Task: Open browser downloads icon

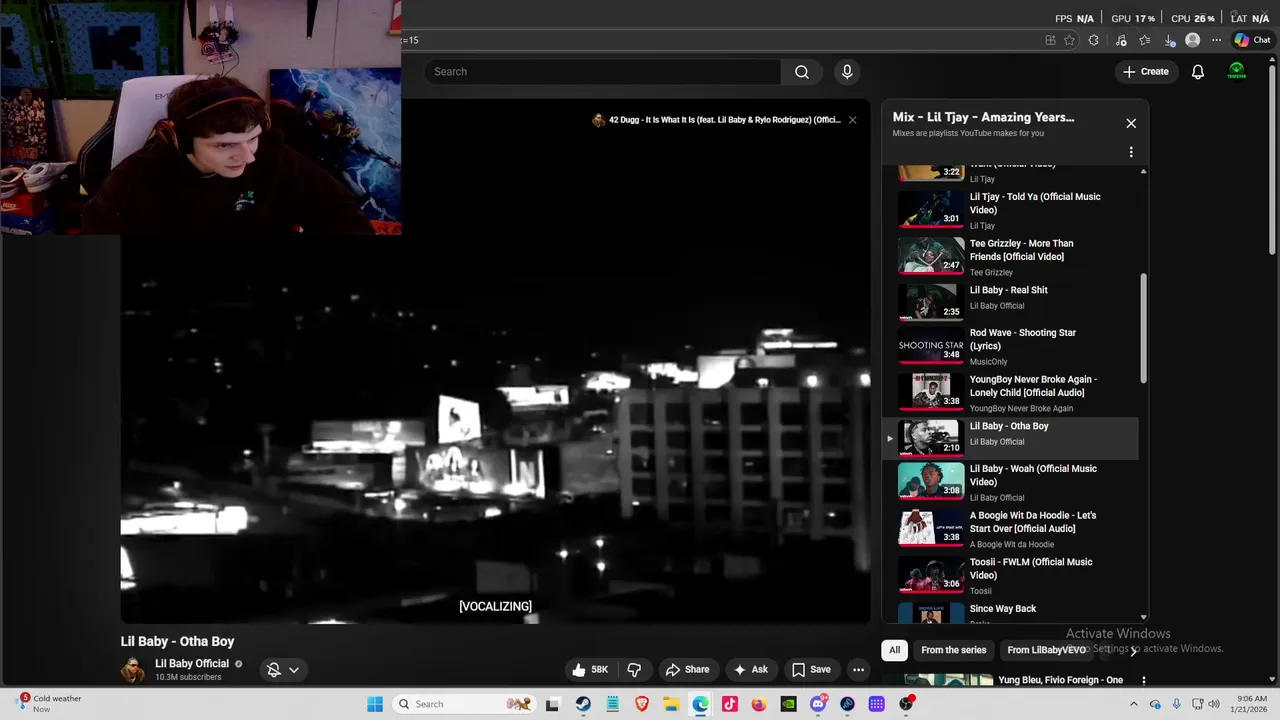Action: click(1169, 40)
